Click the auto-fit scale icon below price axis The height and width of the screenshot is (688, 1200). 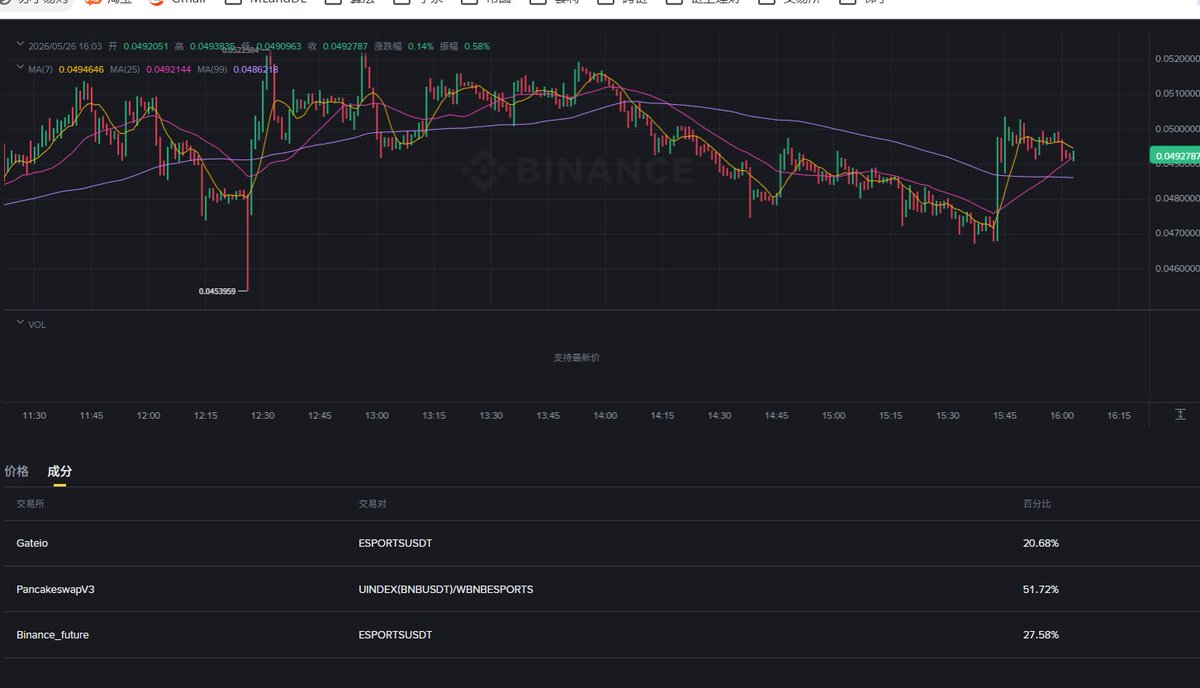pos(1180,415)
